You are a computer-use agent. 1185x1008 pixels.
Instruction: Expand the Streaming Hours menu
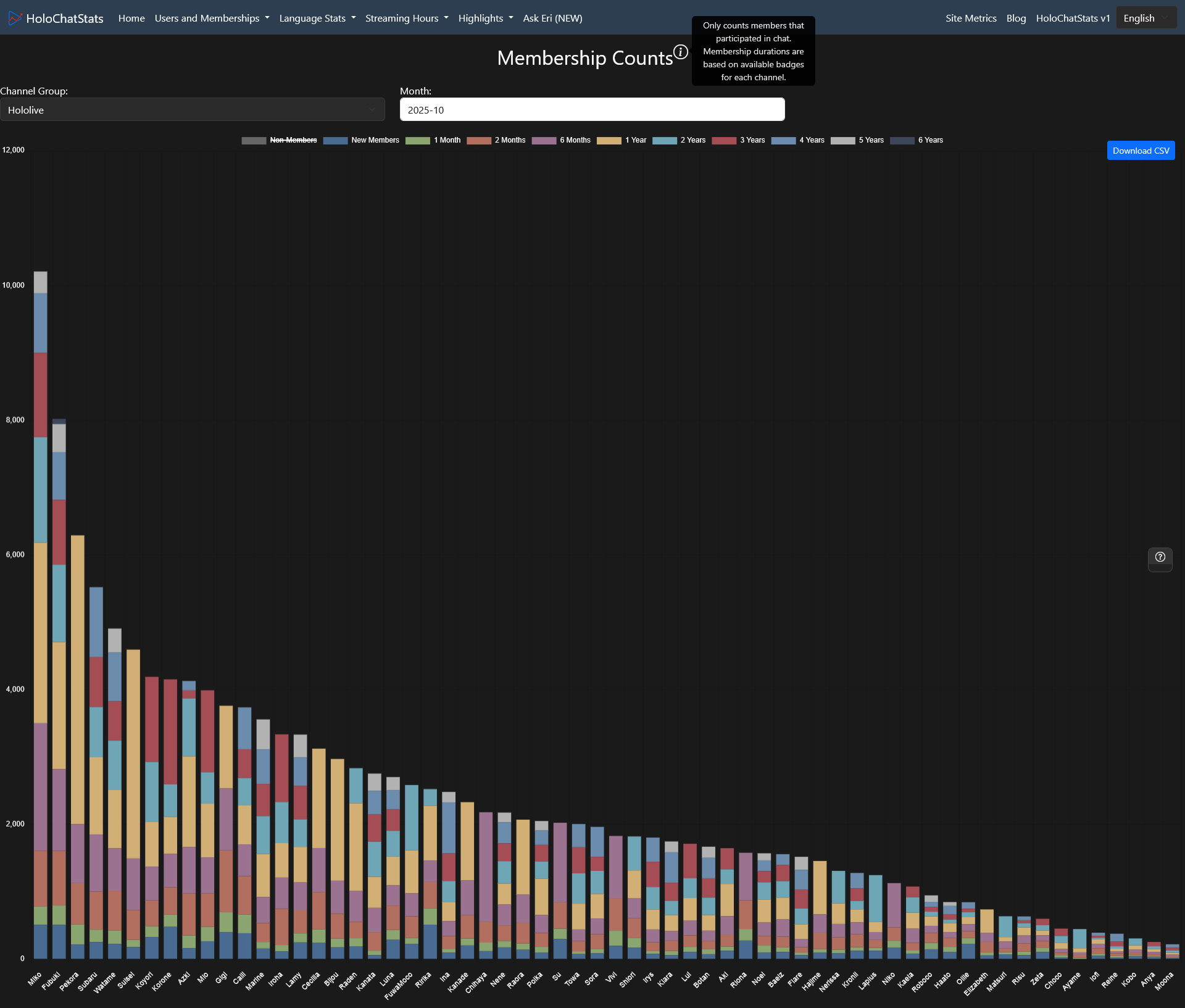[x=406, y=18]
